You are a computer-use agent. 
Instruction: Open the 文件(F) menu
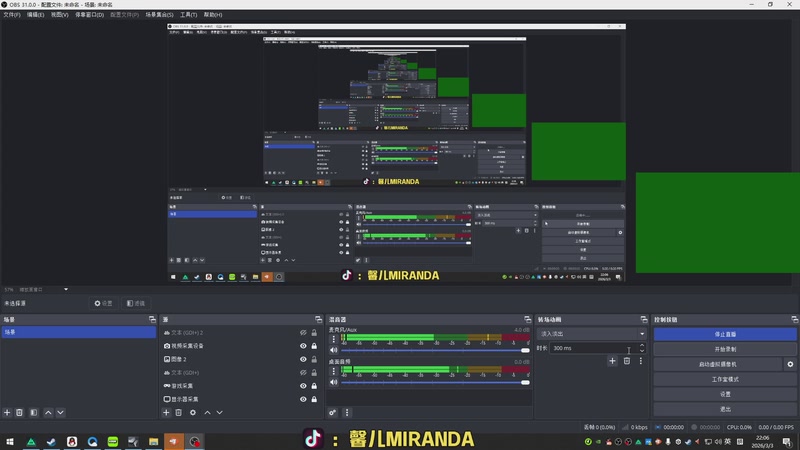pos(12,15)
